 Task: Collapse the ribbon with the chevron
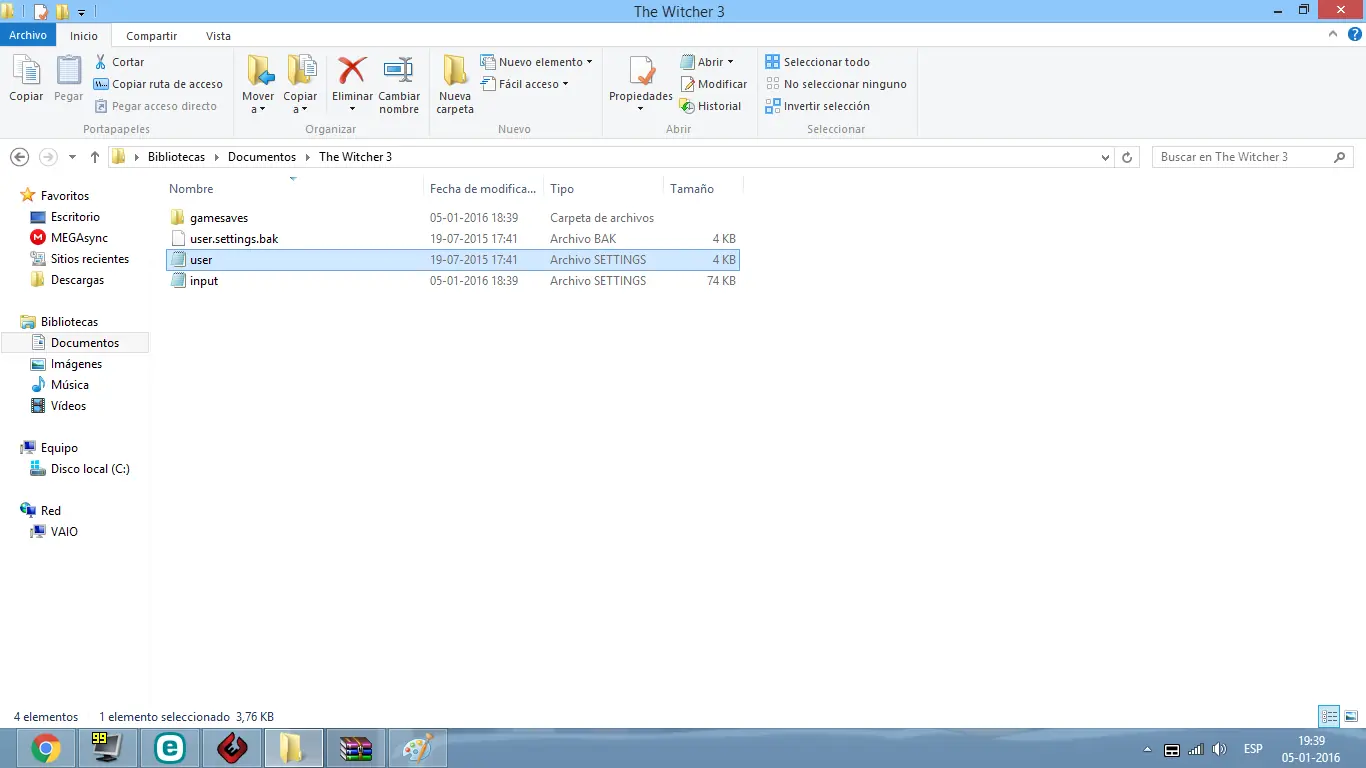coord(1332,34)
